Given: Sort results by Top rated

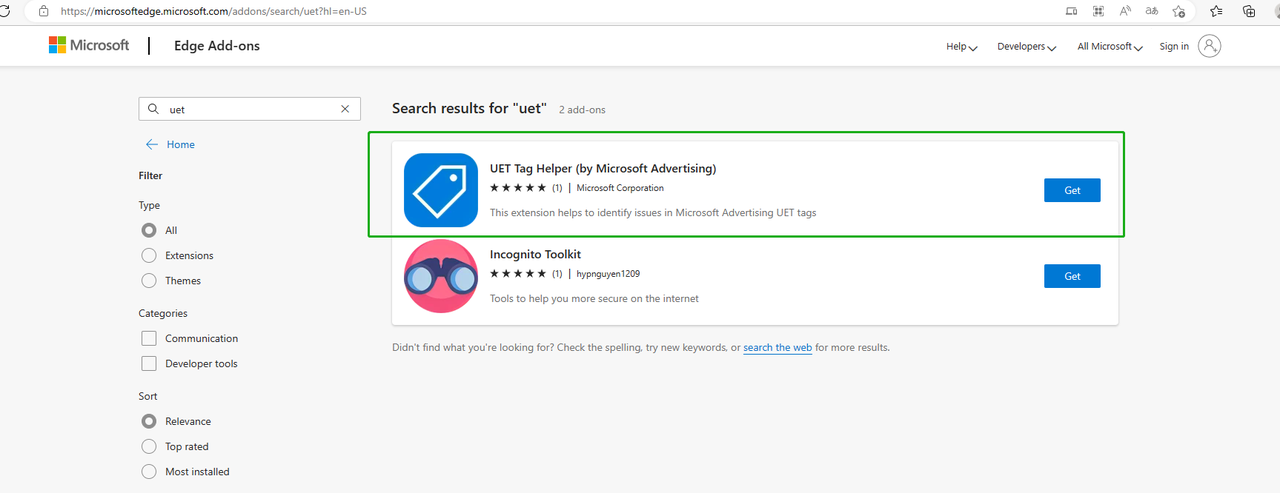Looking at the screenshot, I should click(149, 446).
